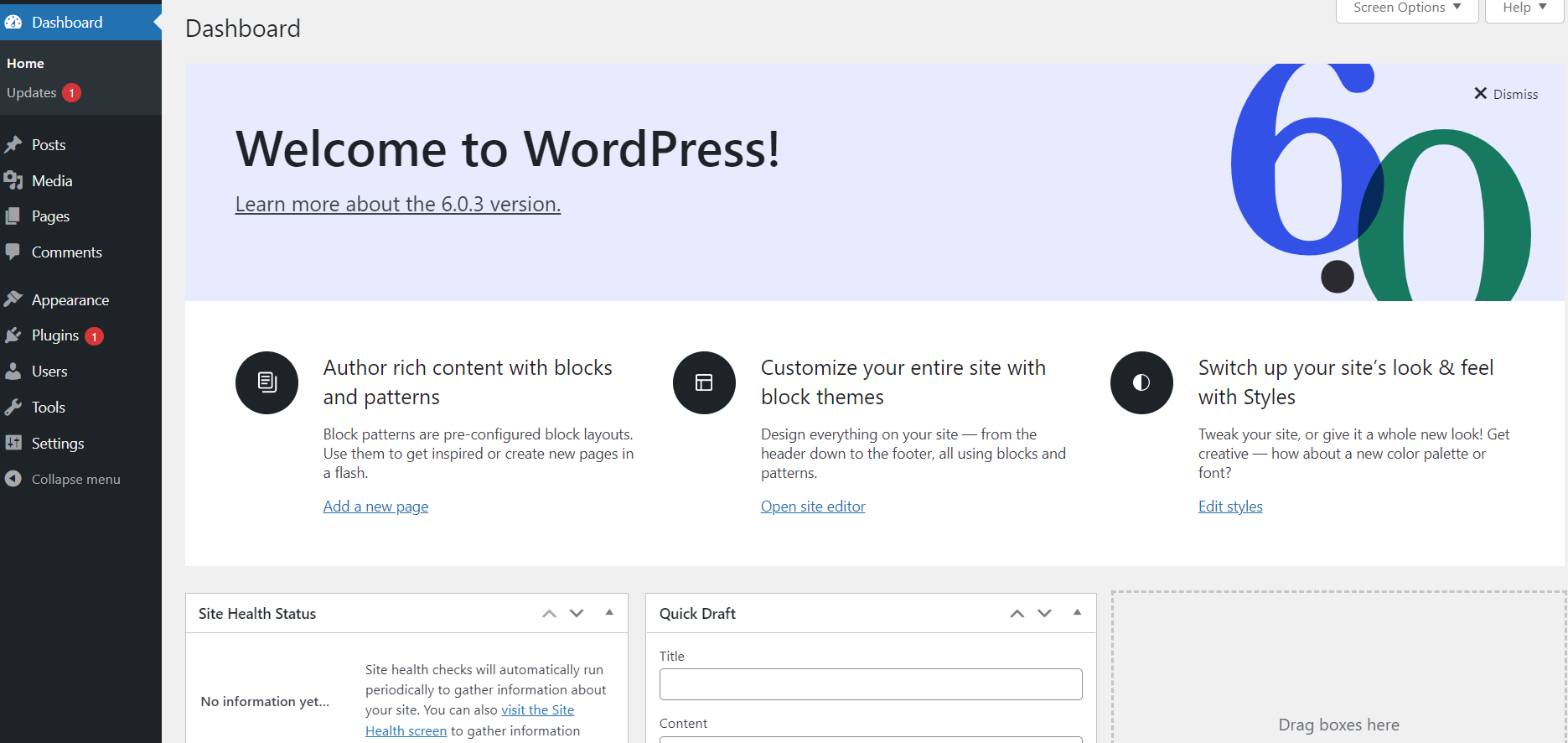
Task: Click Add a new page link
Action: (375, 507)
